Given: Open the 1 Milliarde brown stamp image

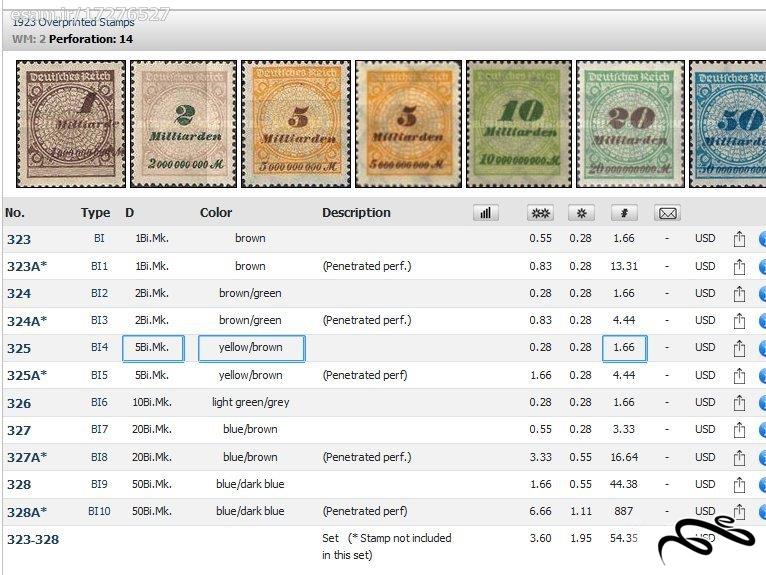Looking at the screenshot, I should [71, 124].
